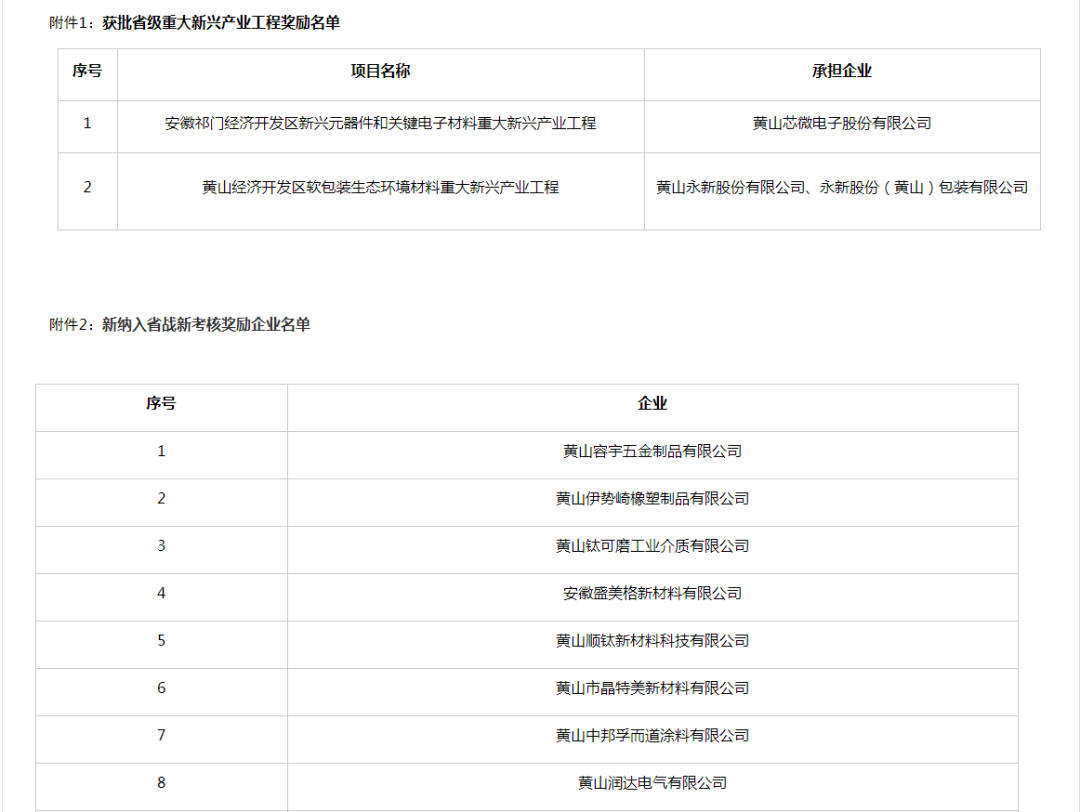The image size is (1080, 812).
Task: Select the cell '黄山永新股份有限公司、永新股份（黄山）包装有限公司'
Action: point(842,187)
